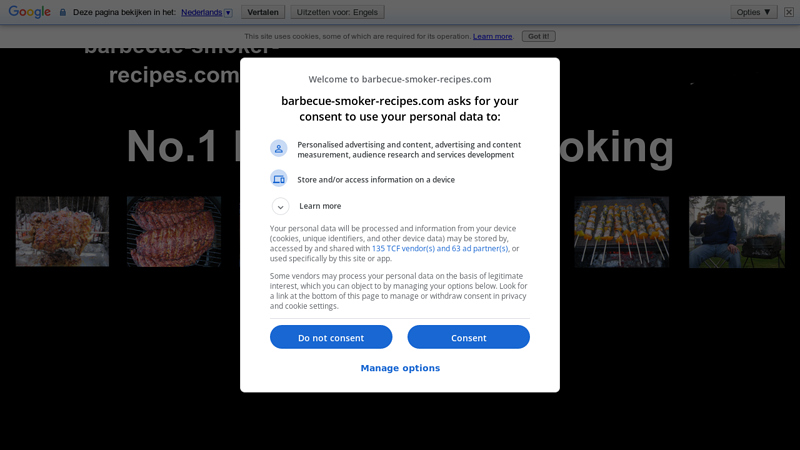Open the cookie notice Learn more link
The height and width of the screenshot is (450, 800).
click(492, 36)
